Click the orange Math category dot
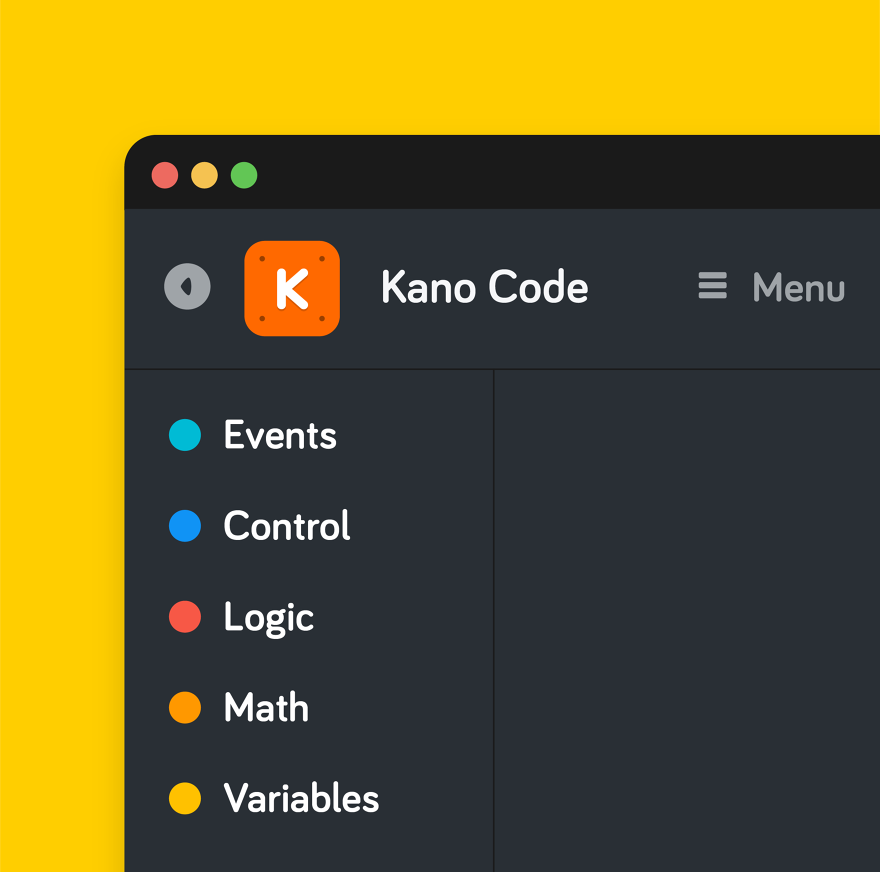 pyautogui.click(x=185, y=708)
